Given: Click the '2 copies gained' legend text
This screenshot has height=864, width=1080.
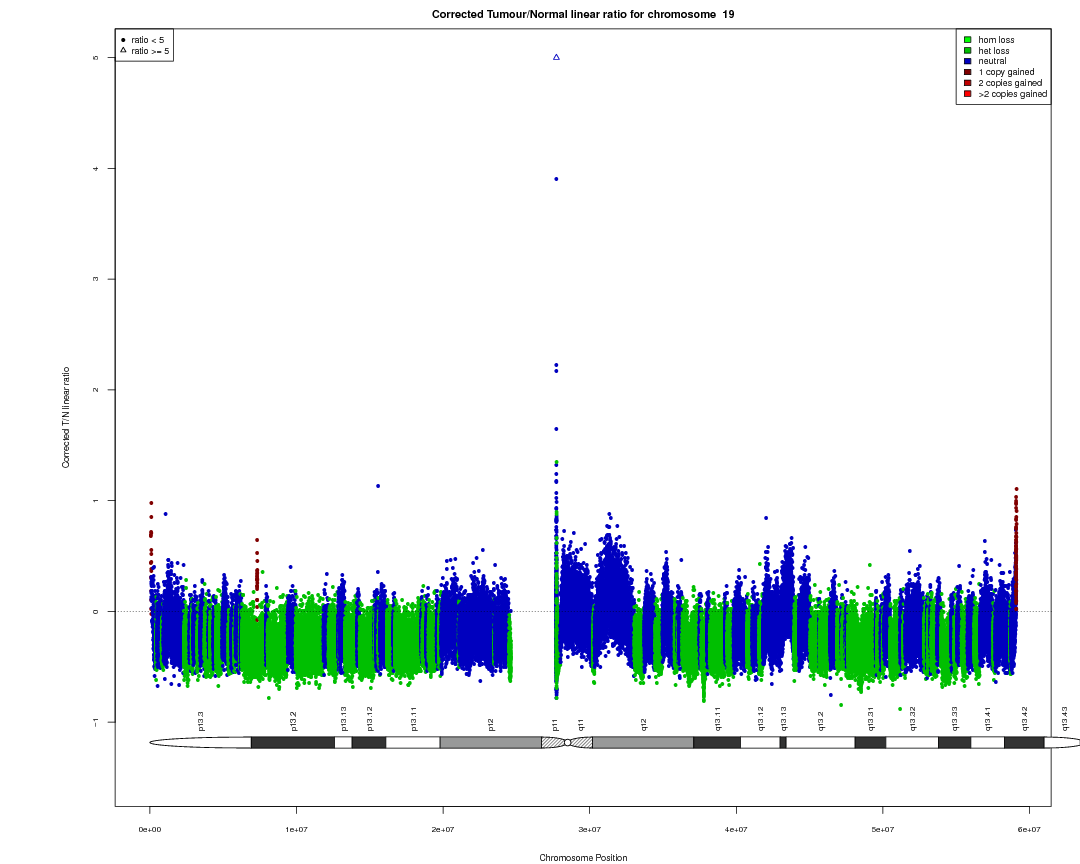Looking at the screenshot, I should [1010, 83].
